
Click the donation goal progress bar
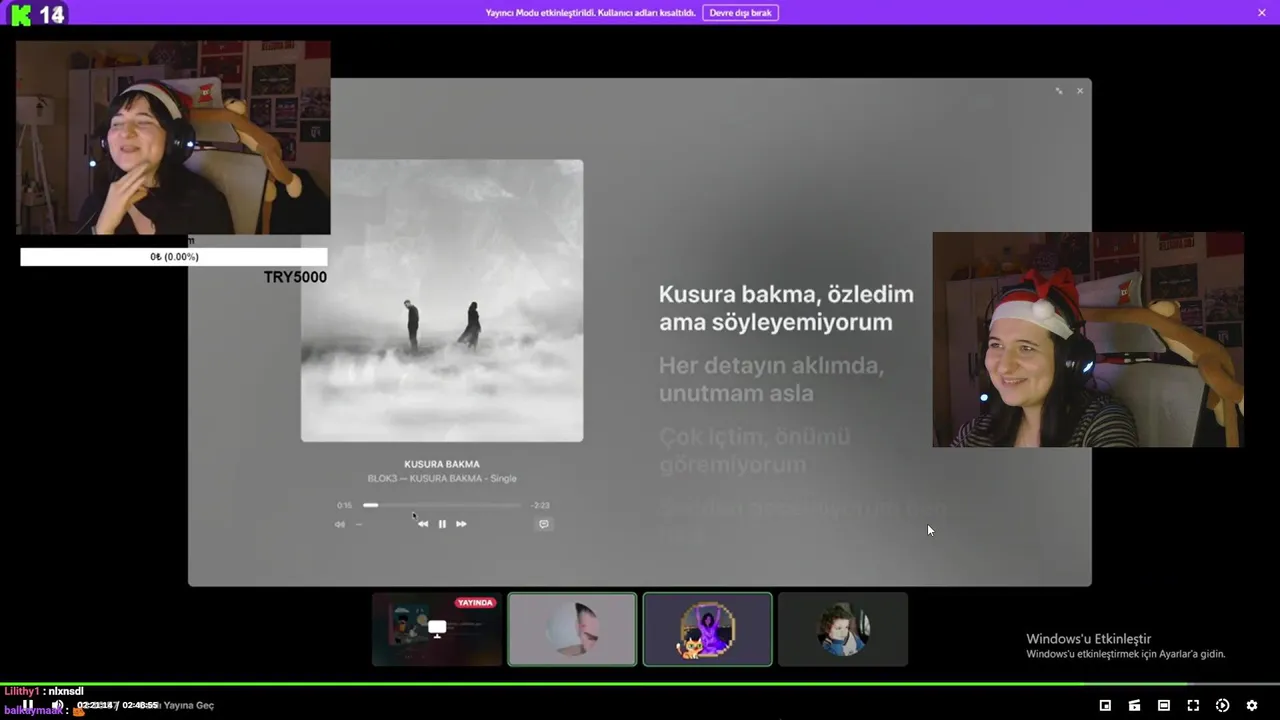[x=174, y=257]
